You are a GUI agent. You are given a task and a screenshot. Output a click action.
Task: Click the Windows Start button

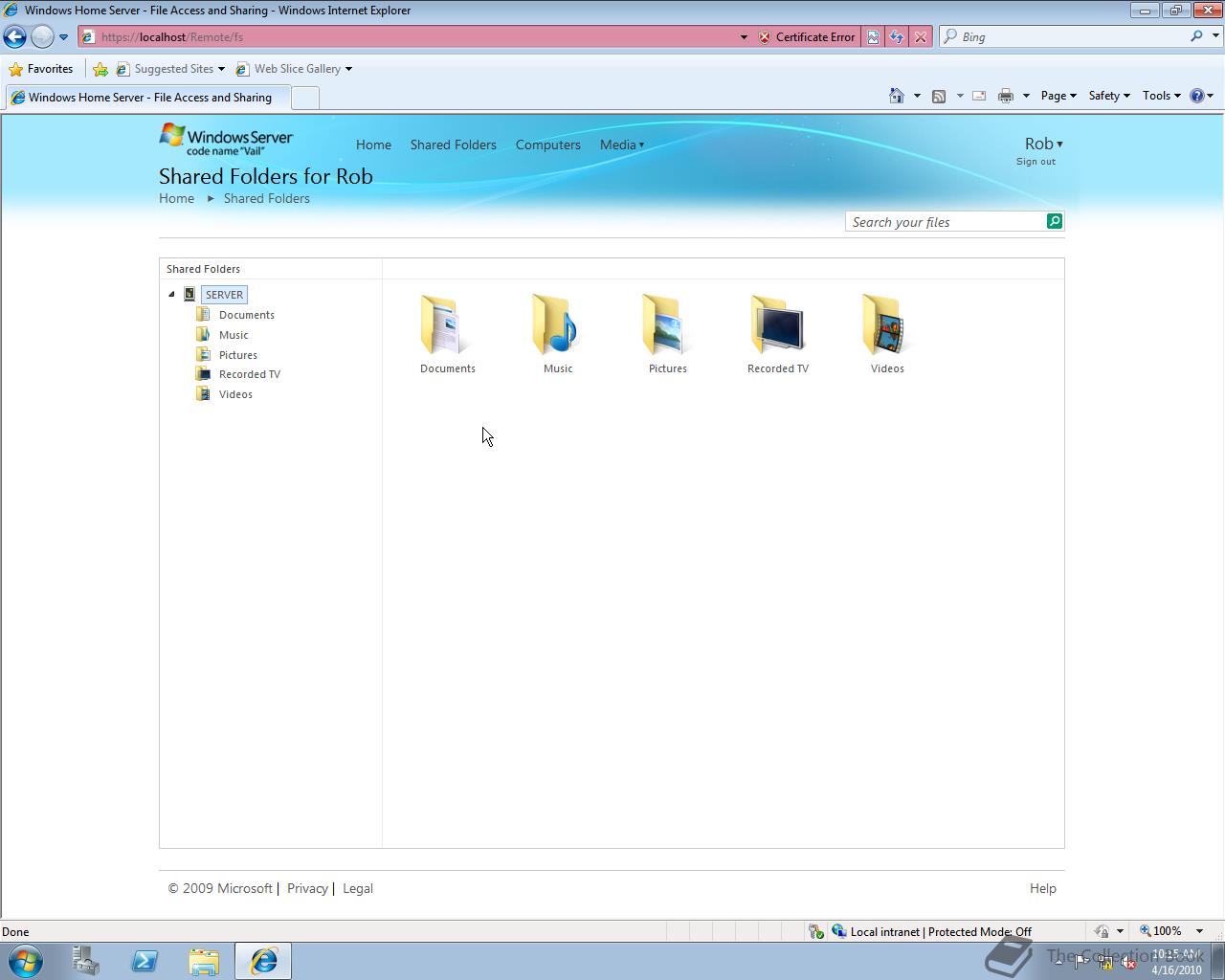(x=25, y=961)
